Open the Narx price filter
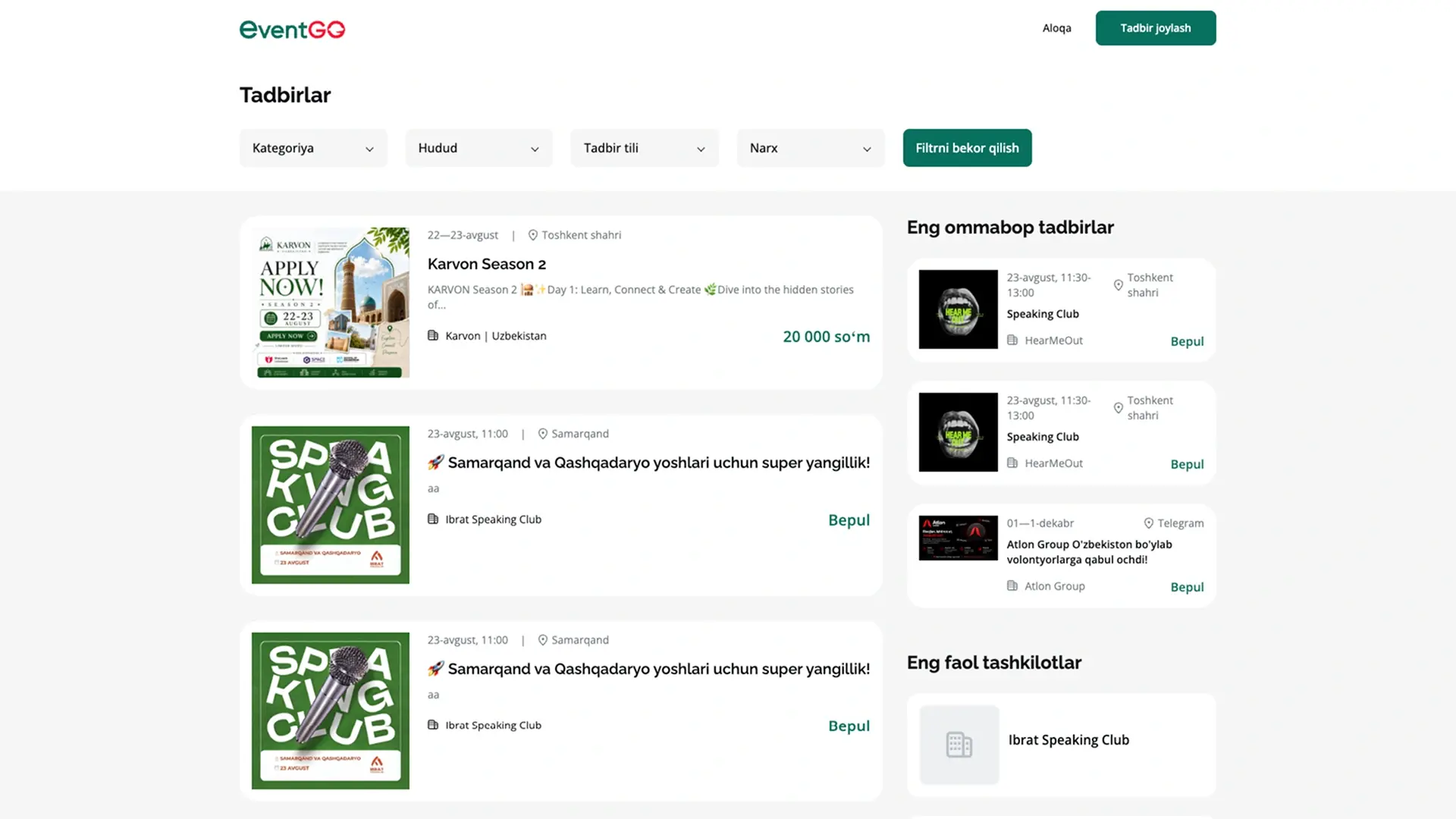 point(811,148)
